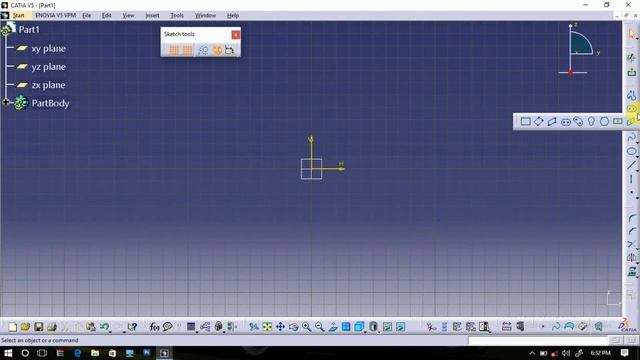The height and width of the screenshot is (360, 640).
Task: Click the Formula f(x) icon
Action: [154, 327]
